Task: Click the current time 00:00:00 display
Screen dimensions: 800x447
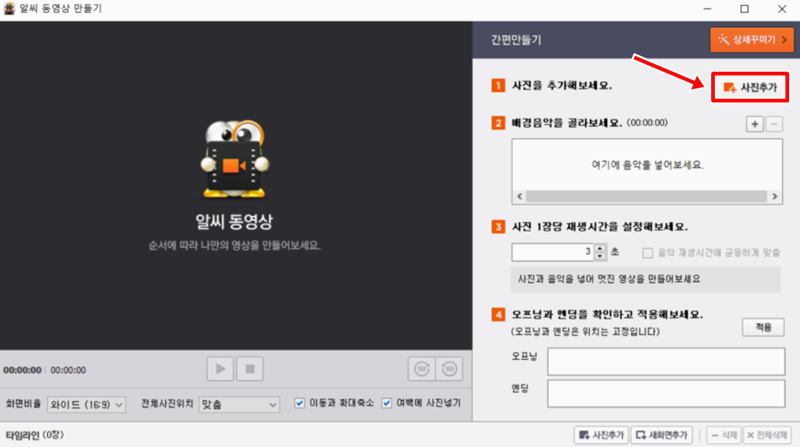Action: [22, 370]
